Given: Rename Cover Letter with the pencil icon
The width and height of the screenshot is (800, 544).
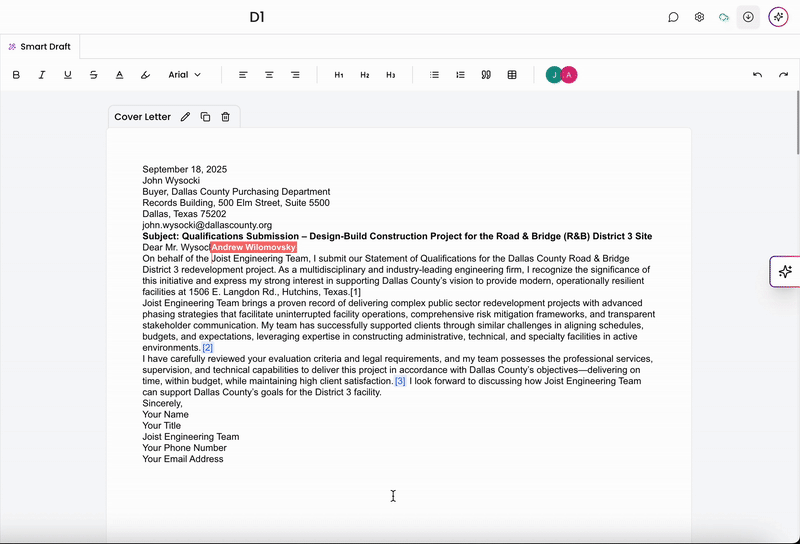Looking at the screenshot, I should tap(185, 117).
